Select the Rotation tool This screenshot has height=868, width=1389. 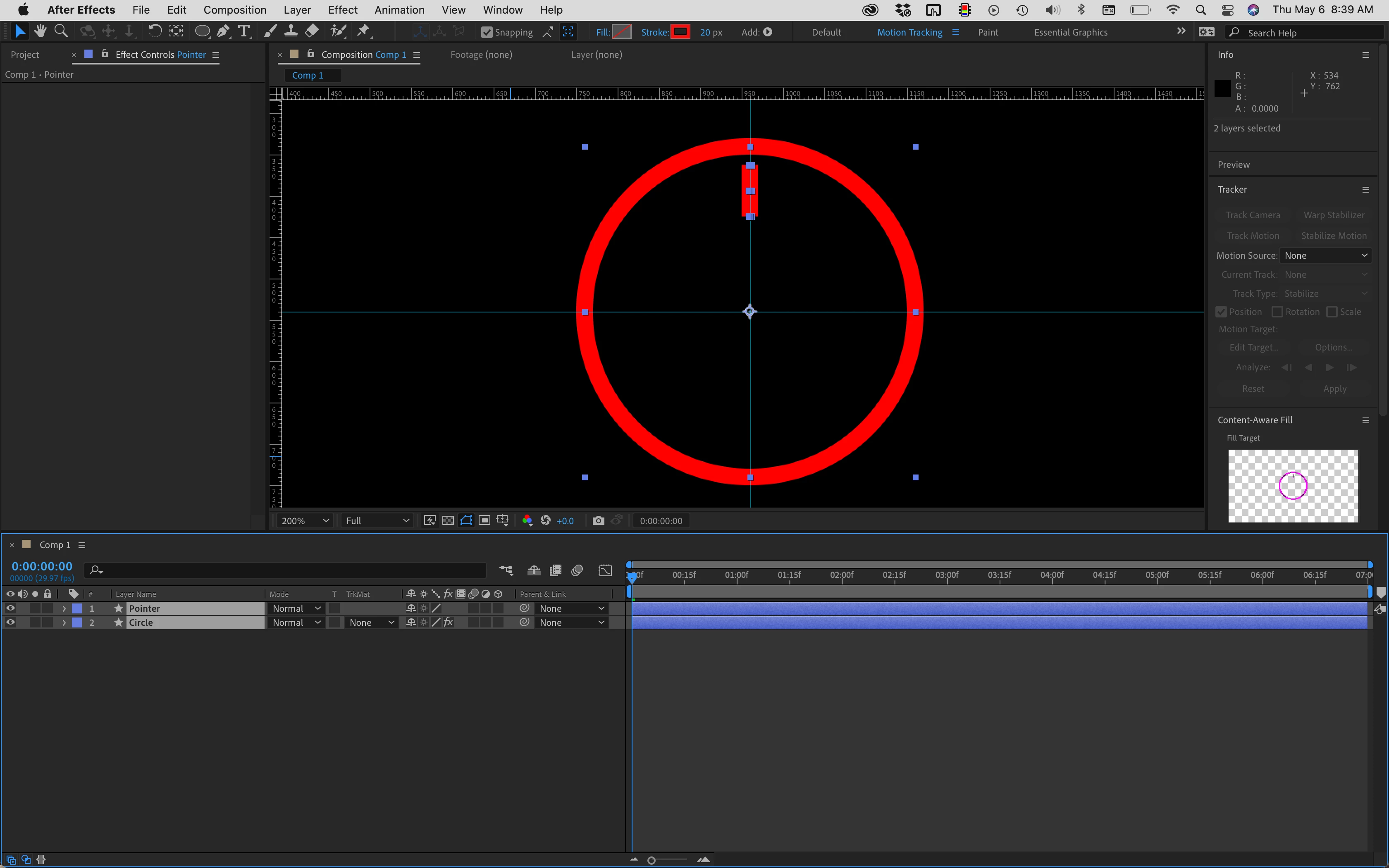(154, 31)
